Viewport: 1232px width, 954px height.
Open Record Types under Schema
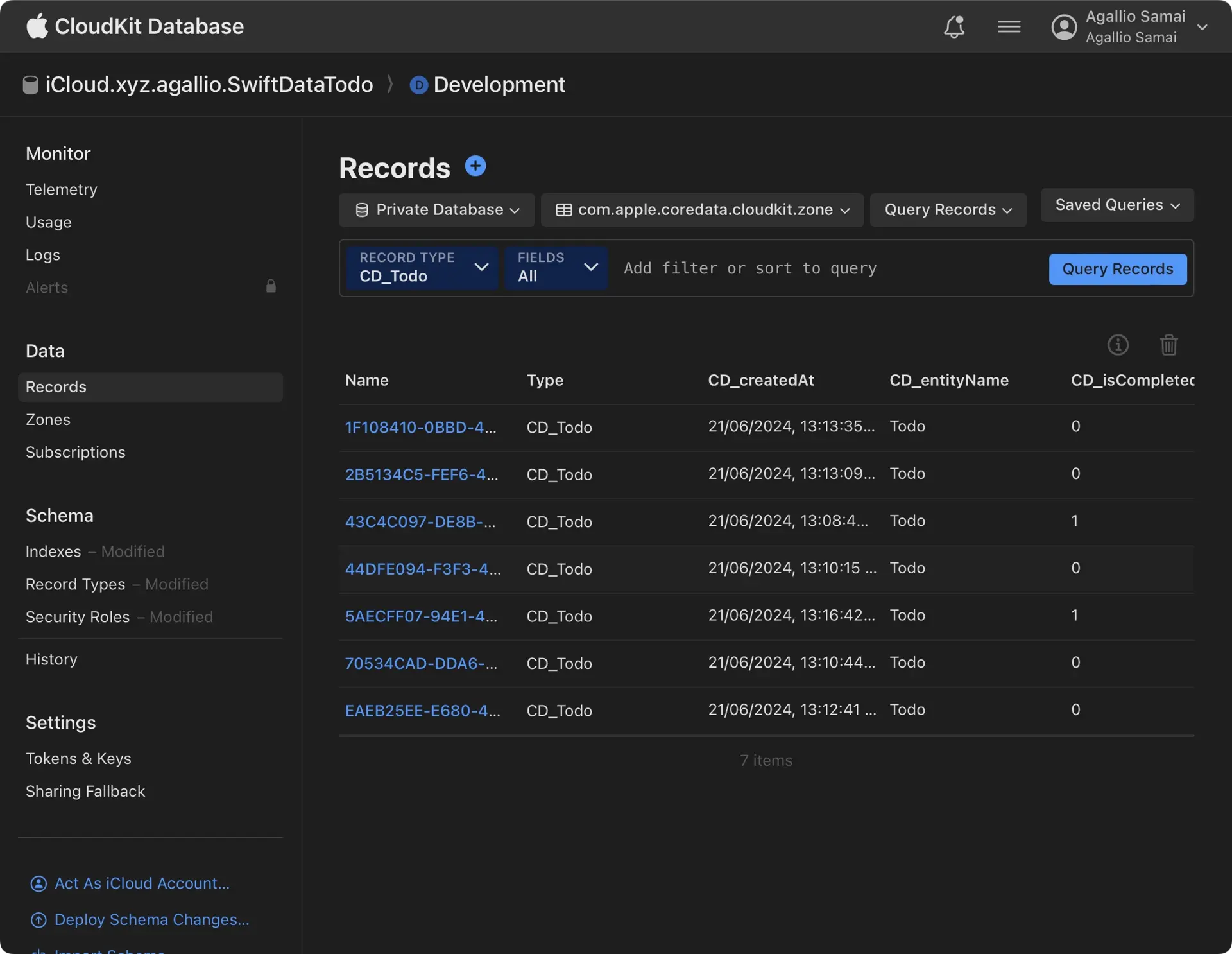coord(75,584)
